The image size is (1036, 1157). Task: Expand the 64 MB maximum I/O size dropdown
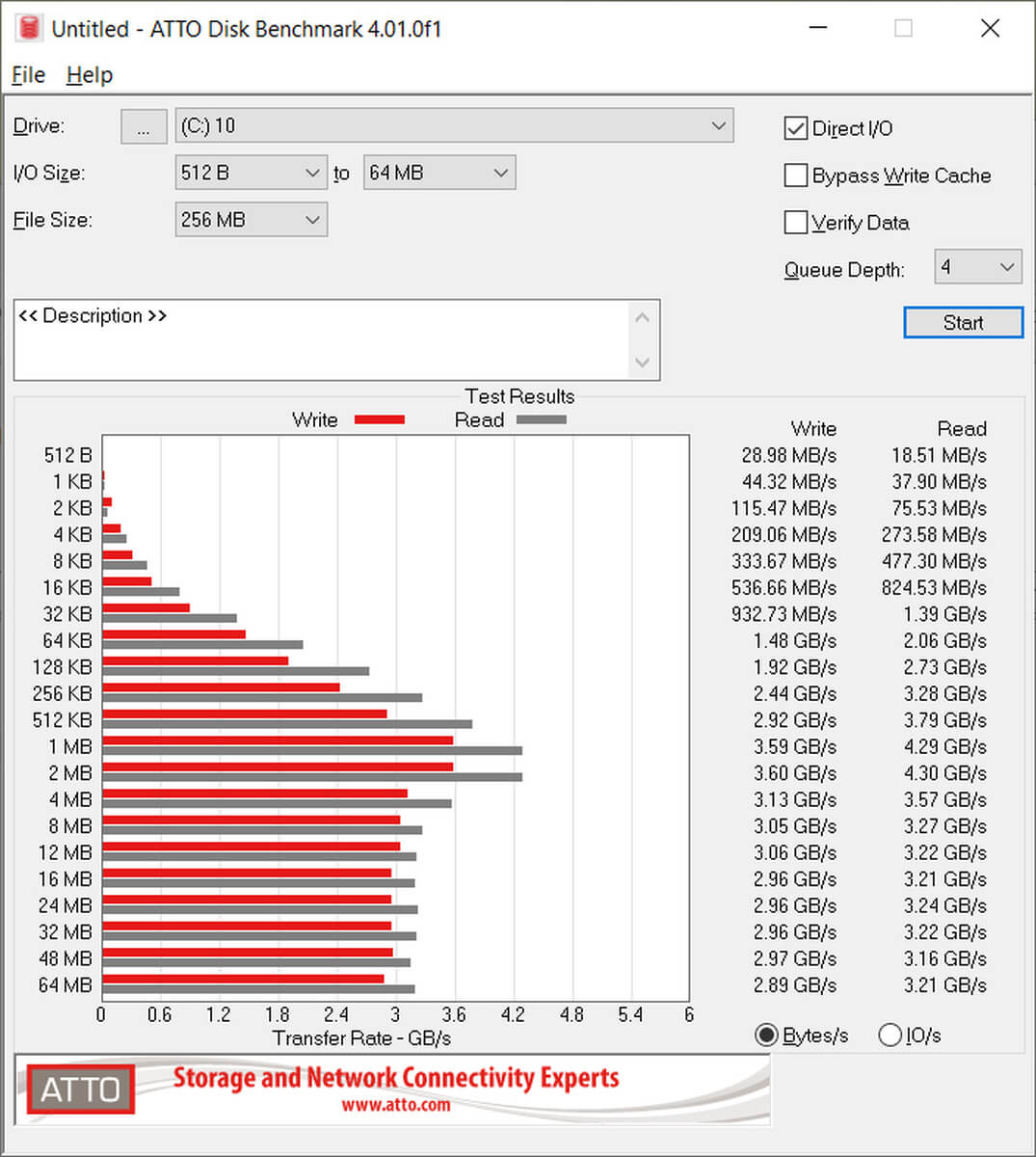pos(439,173)
